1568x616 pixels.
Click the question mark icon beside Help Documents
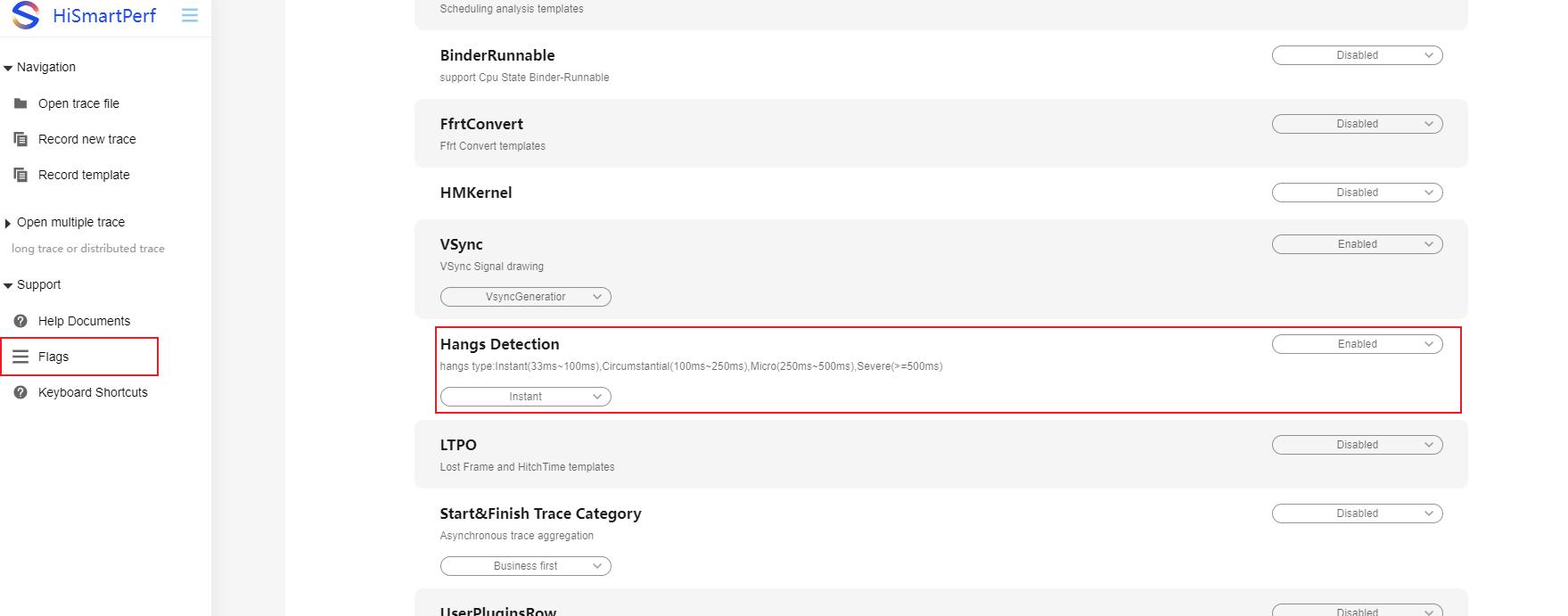(21, 321)
